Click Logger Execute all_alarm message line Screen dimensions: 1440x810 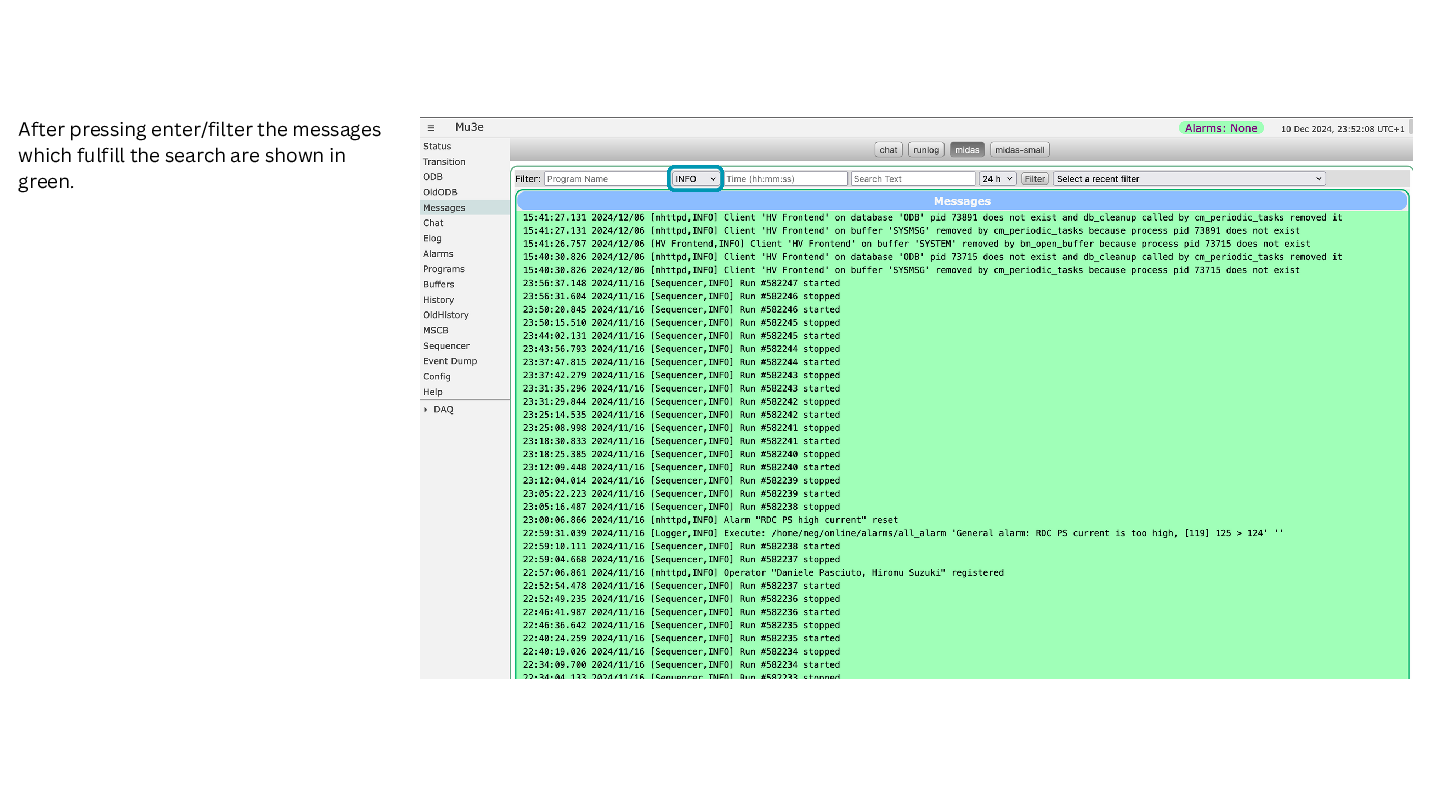coord(903,533)
